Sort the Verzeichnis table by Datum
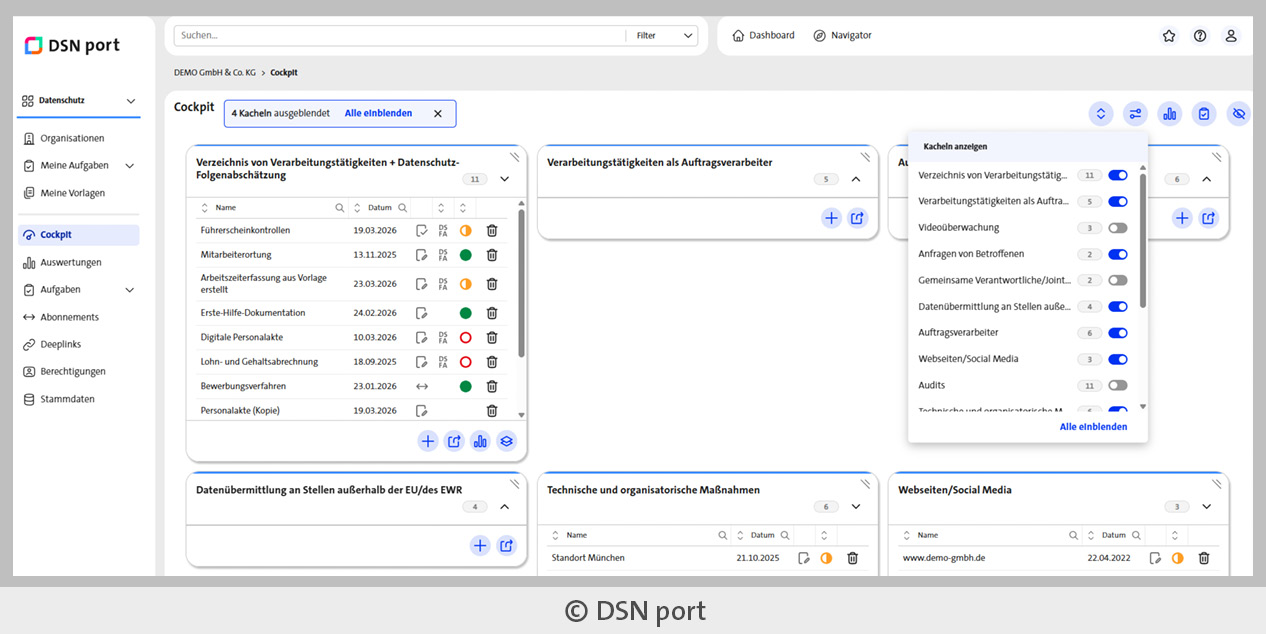 click(357, 208)
